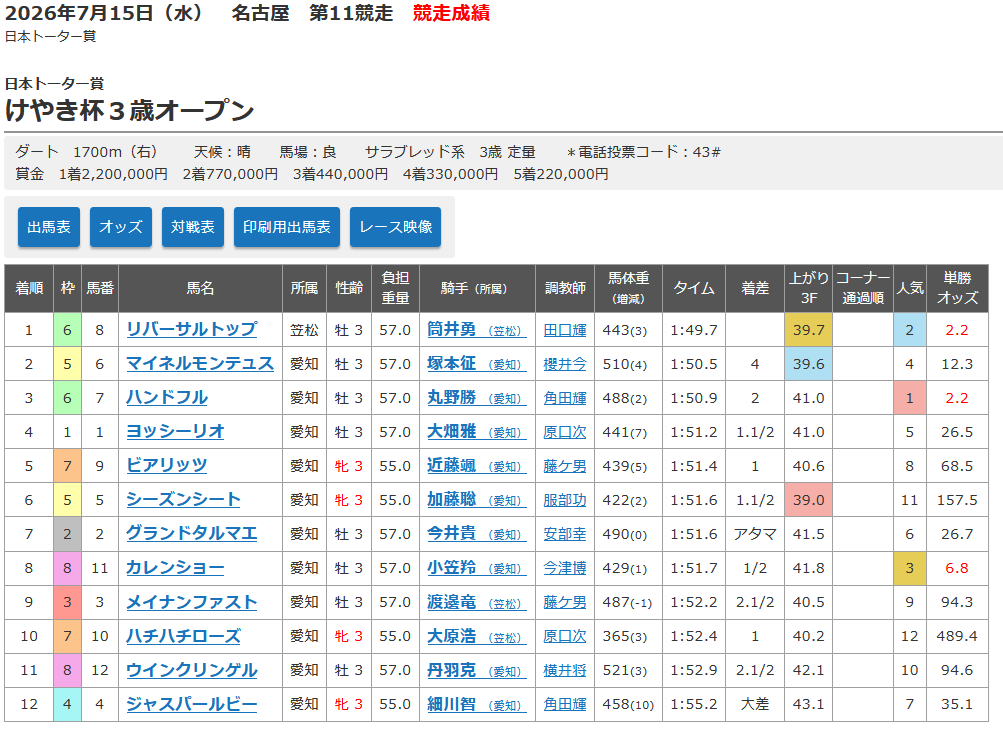Open horse シーズンシート page

(x=183, y=499)
